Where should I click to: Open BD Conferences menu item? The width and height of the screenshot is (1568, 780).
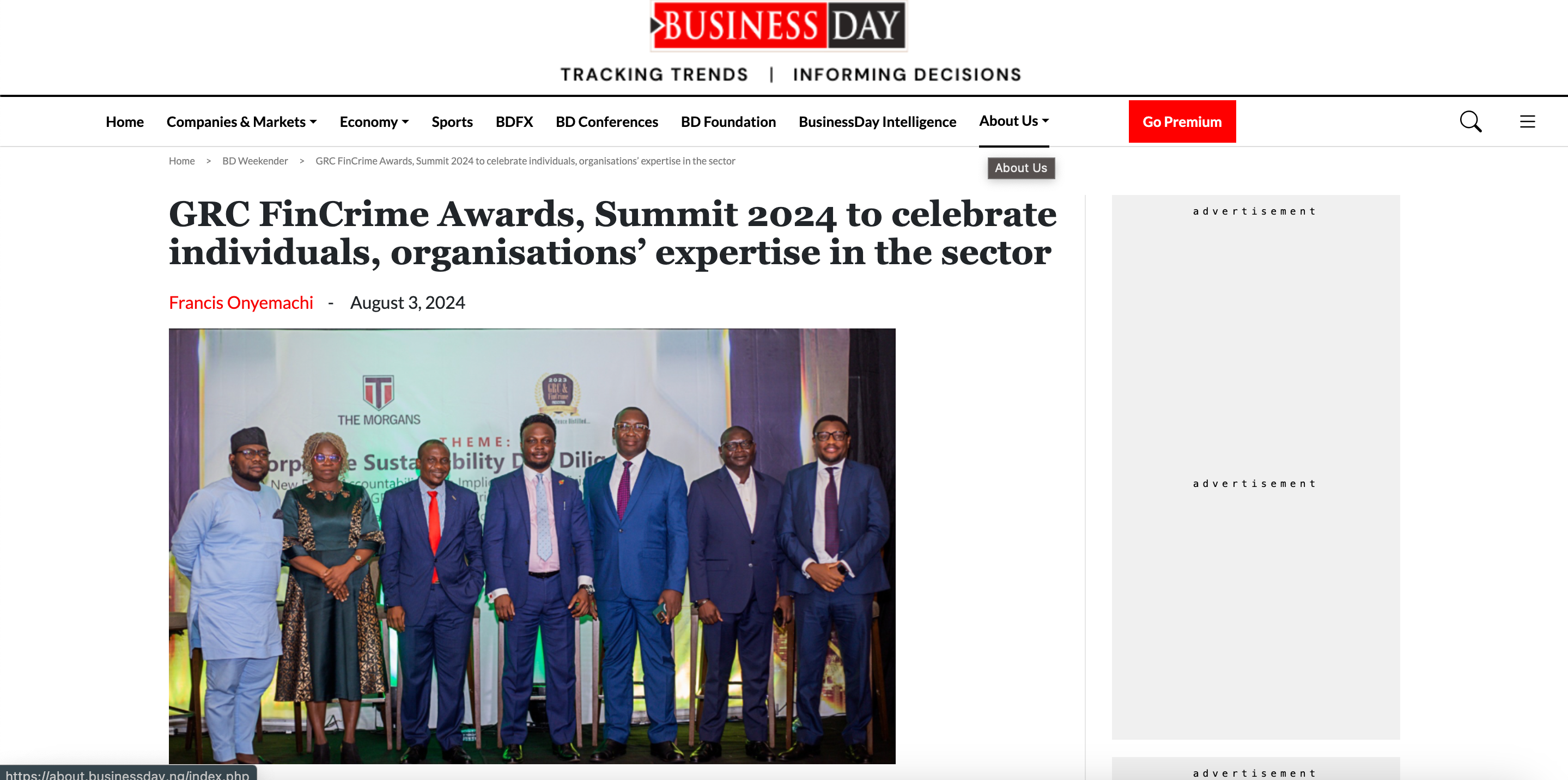606,121
